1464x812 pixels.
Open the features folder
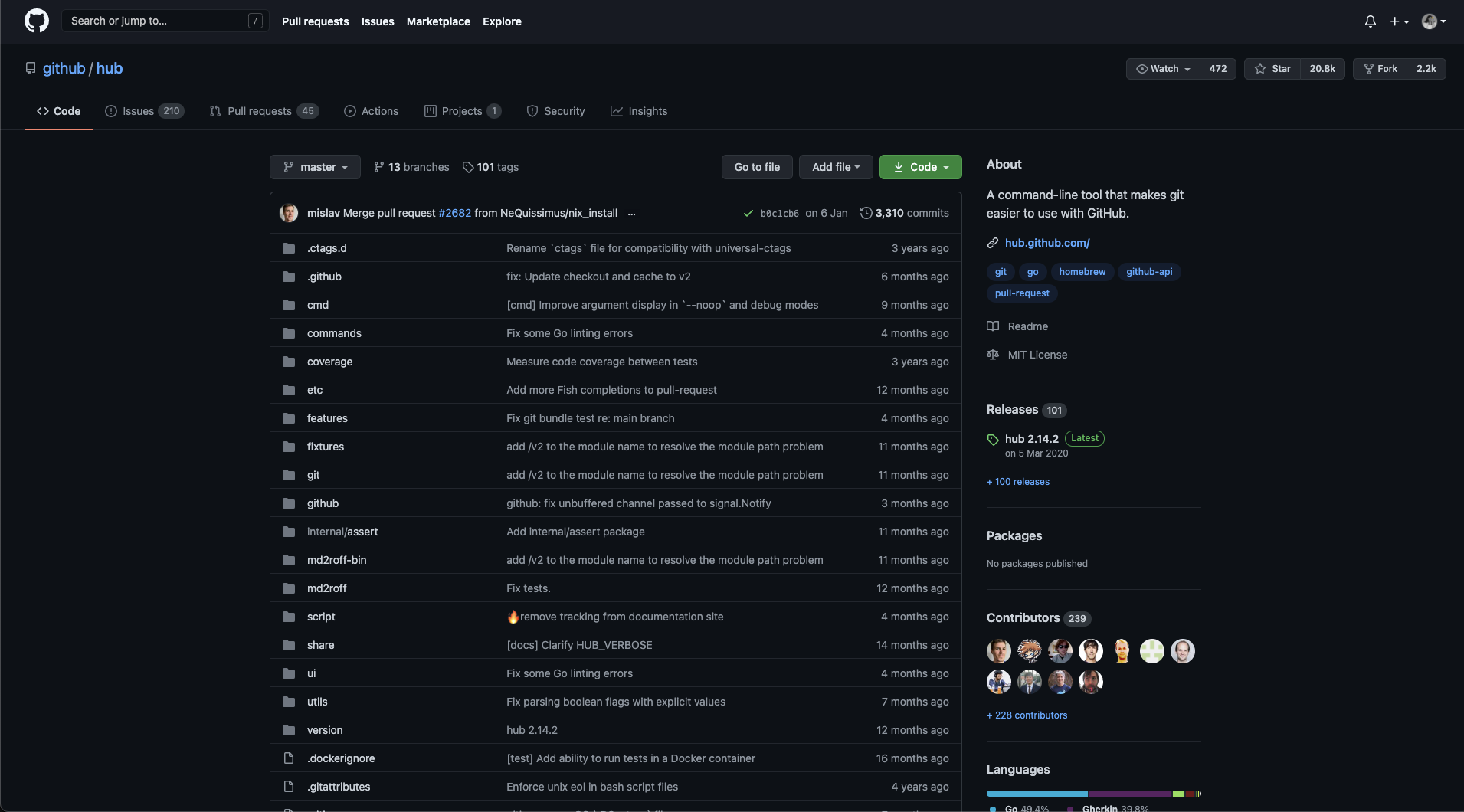(327, 418)
